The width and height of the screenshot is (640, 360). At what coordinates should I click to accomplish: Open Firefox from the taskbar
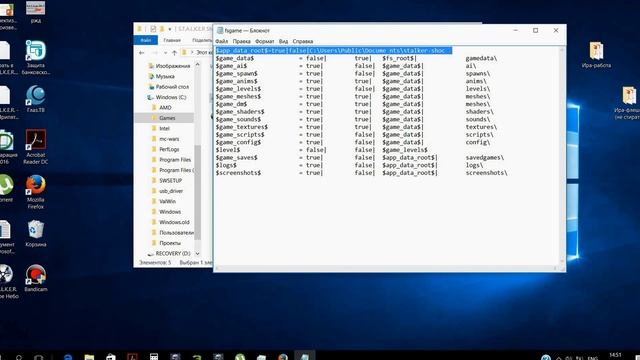click(283, 357)
